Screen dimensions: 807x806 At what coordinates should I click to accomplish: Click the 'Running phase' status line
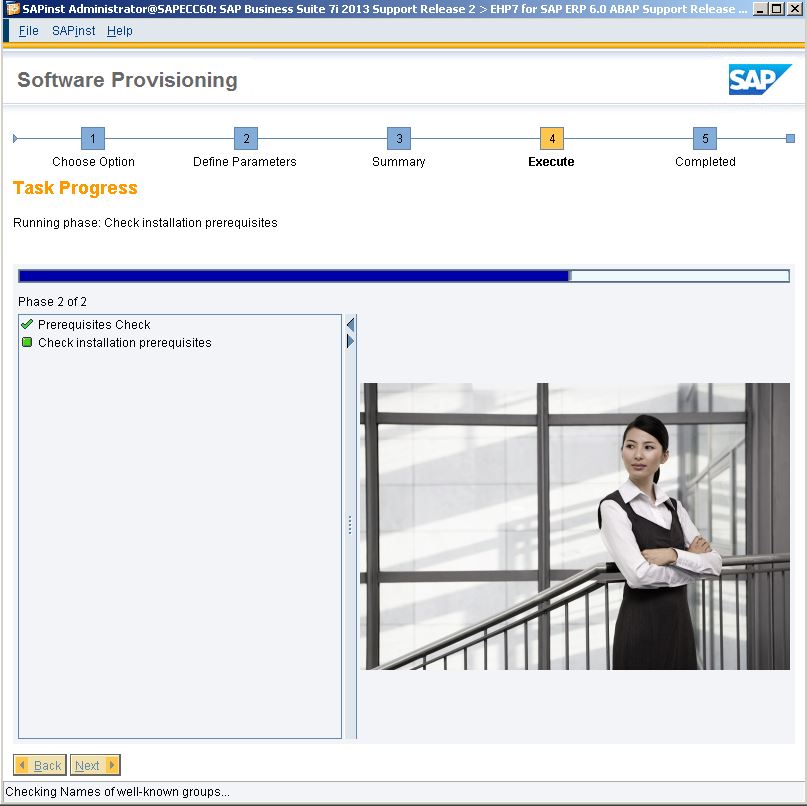tap(145, 223)
